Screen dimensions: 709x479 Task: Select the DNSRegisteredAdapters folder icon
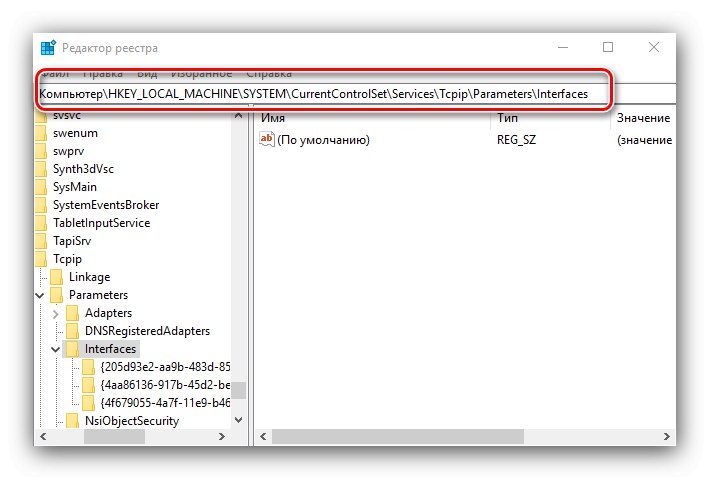tap(72, 331)
